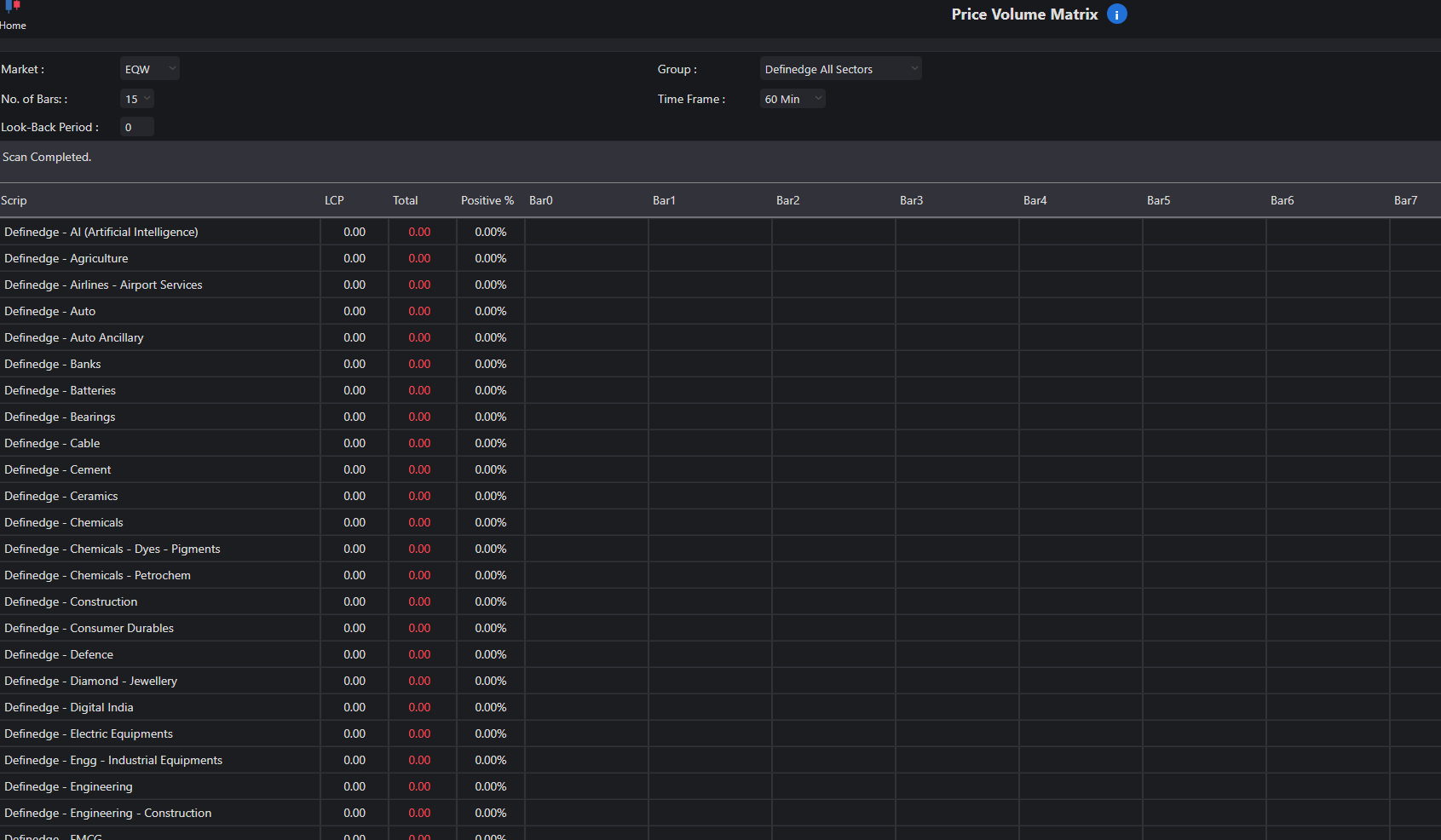Select the Definedge - Auto Ancillary scrip

[x=74, y=337]
